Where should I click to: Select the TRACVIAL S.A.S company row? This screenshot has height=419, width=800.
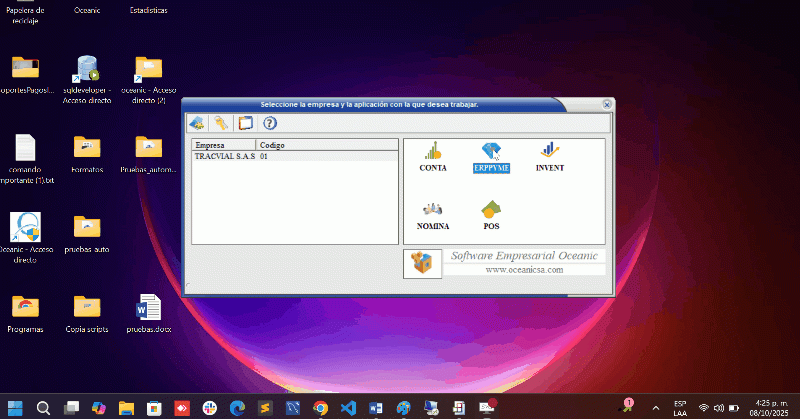[224, 157]
